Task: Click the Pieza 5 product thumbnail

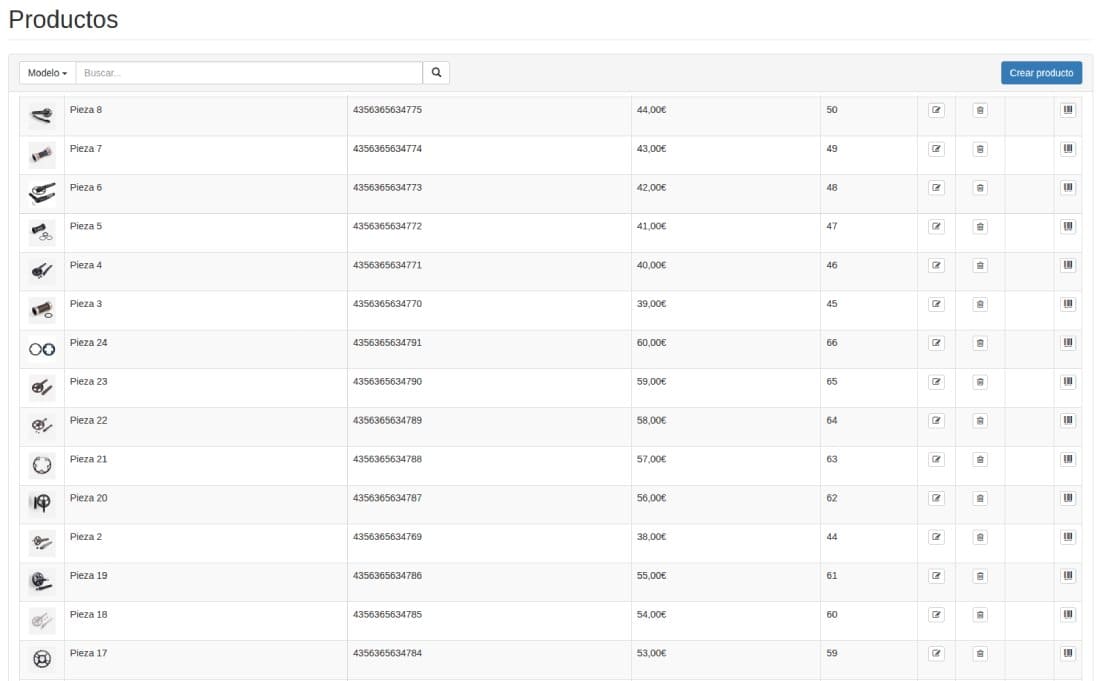Action: click(x=41, y=232)
